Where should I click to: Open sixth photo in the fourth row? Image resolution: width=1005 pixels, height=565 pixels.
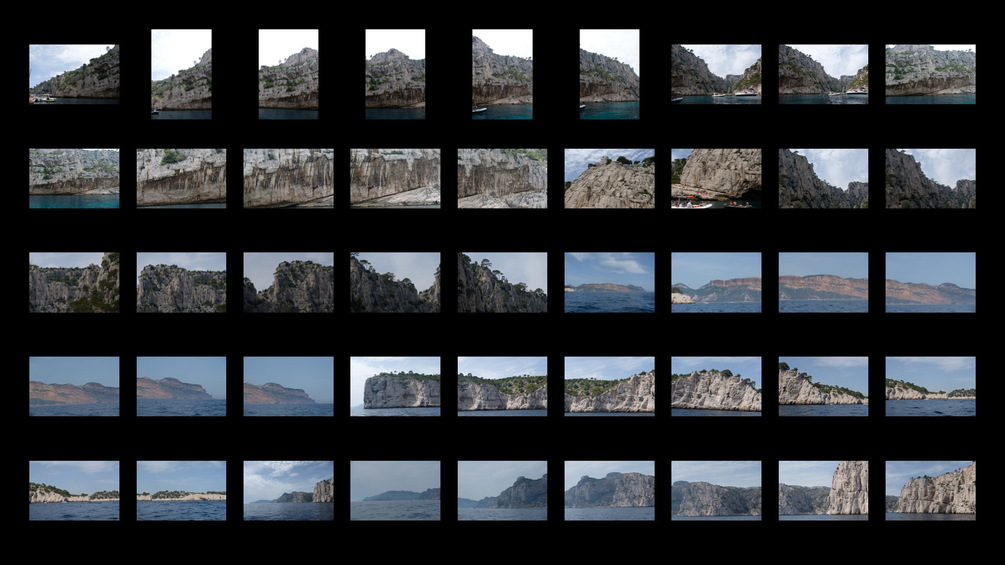[x=610, y=387]
